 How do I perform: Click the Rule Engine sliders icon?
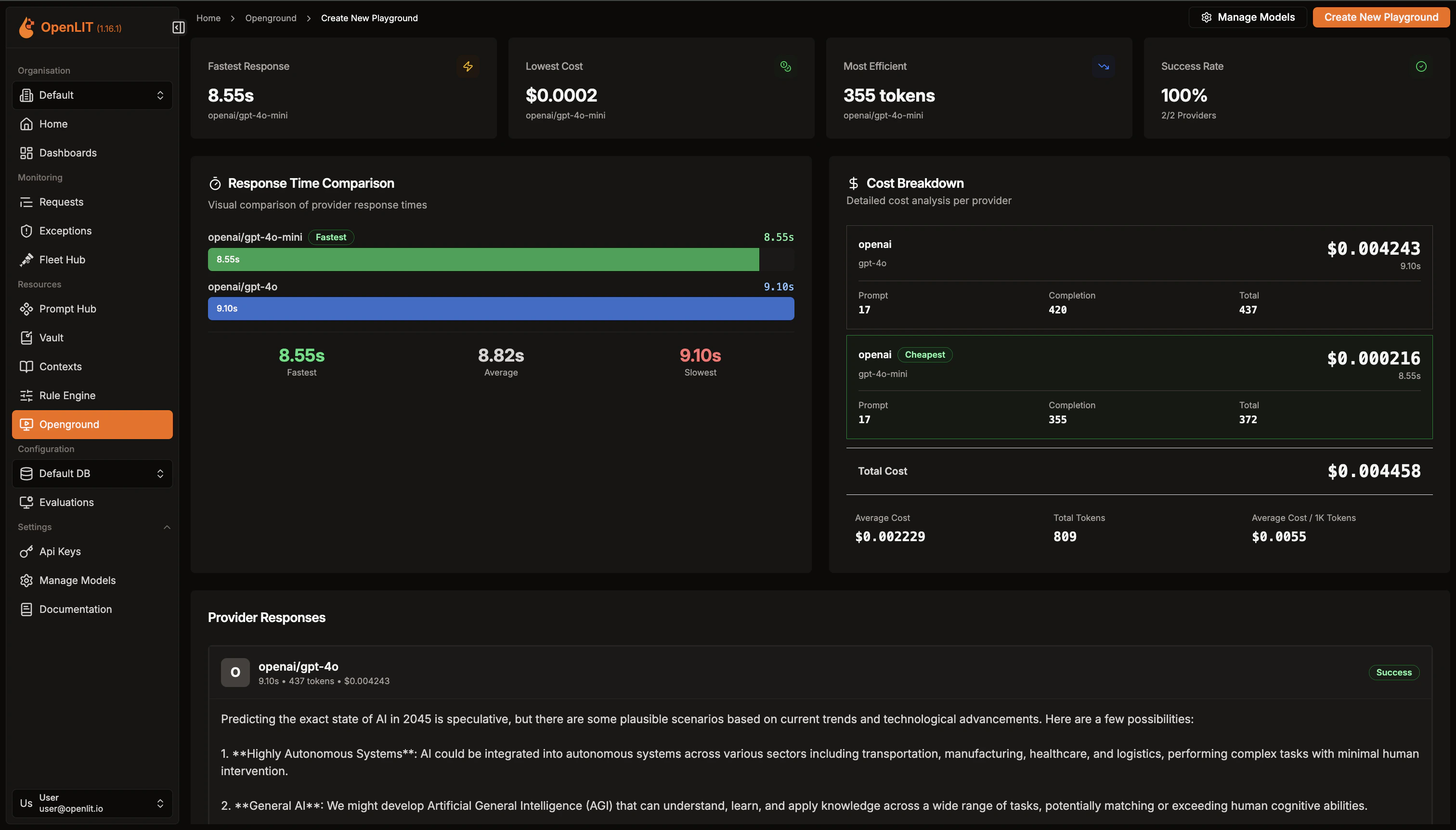click(x=26, y=396)
